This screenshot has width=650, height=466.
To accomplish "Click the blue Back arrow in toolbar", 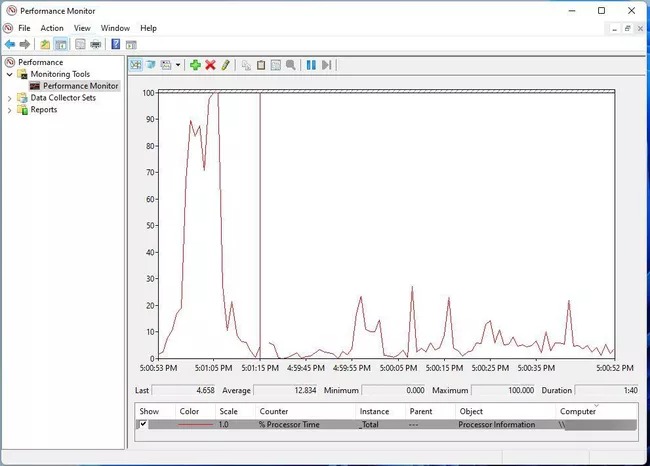I will point(10,44).
